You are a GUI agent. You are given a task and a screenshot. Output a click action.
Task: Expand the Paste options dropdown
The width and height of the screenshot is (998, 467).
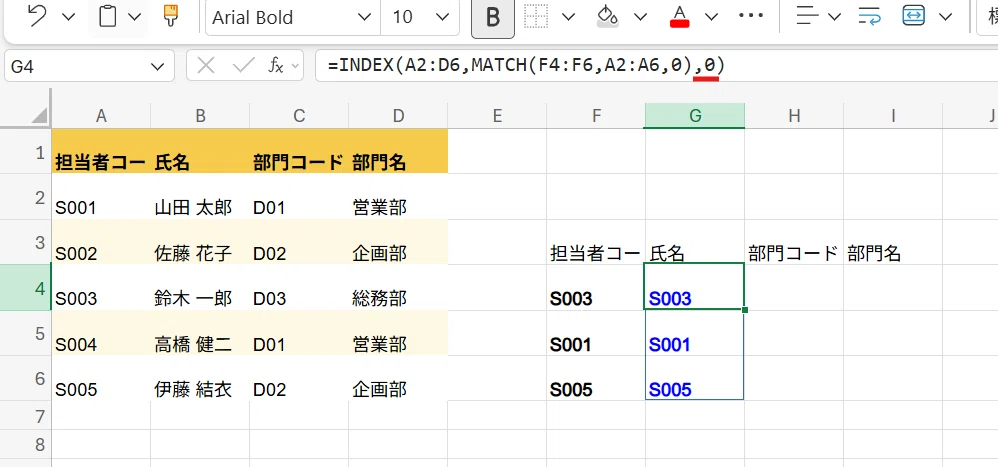tap(135, 17)
